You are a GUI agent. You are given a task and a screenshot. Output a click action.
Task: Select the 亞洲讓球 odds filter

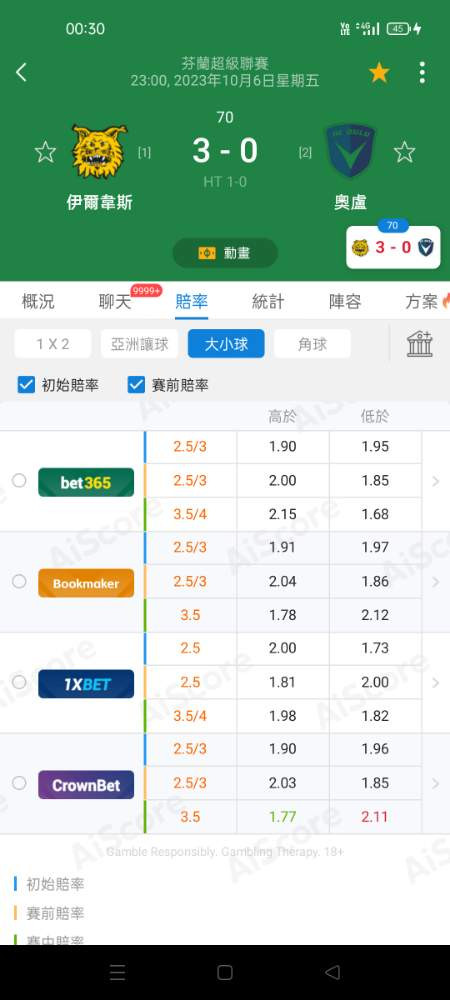click(140, 344)
